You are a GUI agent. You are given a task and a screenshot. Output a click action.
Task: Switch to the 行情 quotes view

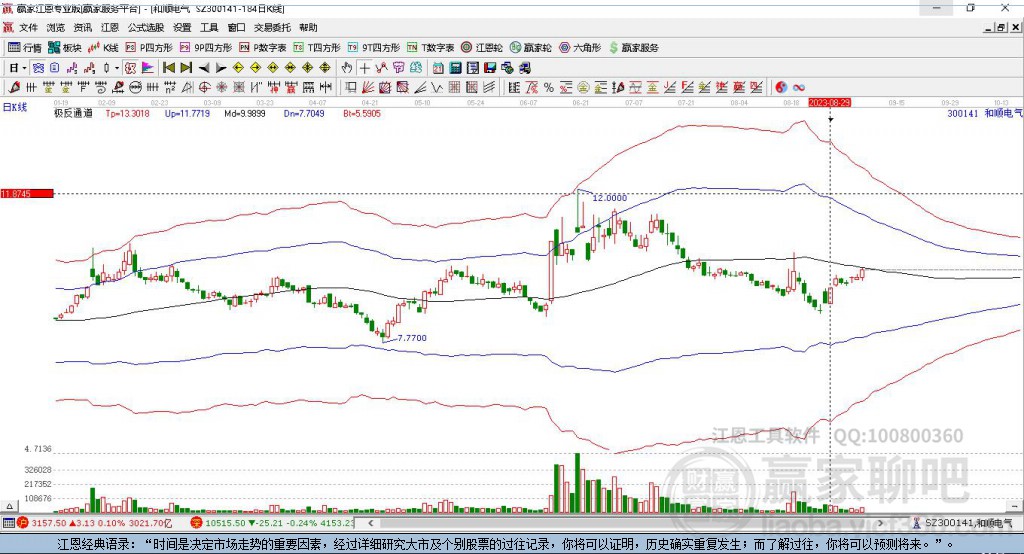click(x=24, y=48)
